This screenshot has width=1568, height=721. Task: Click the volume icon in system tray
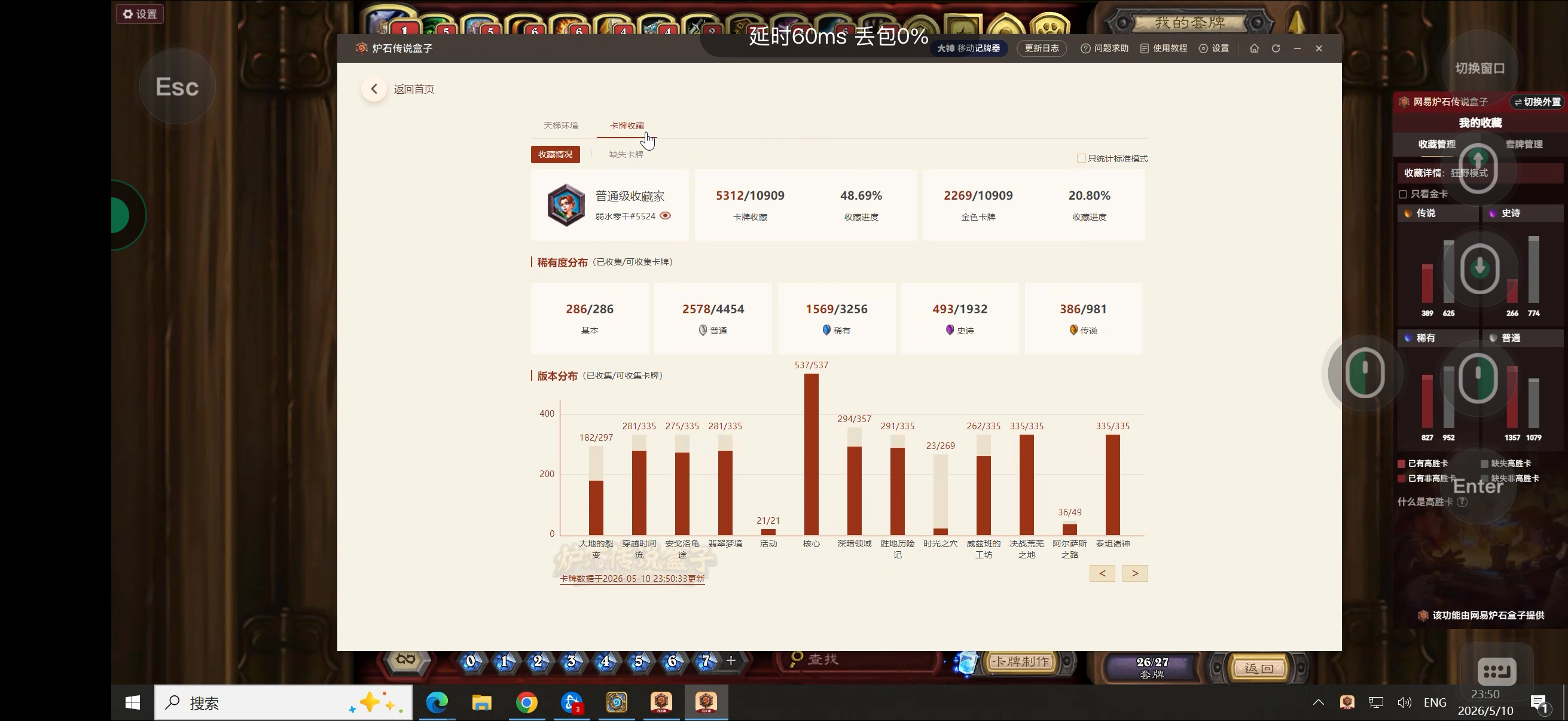[x=1404, y=702]
